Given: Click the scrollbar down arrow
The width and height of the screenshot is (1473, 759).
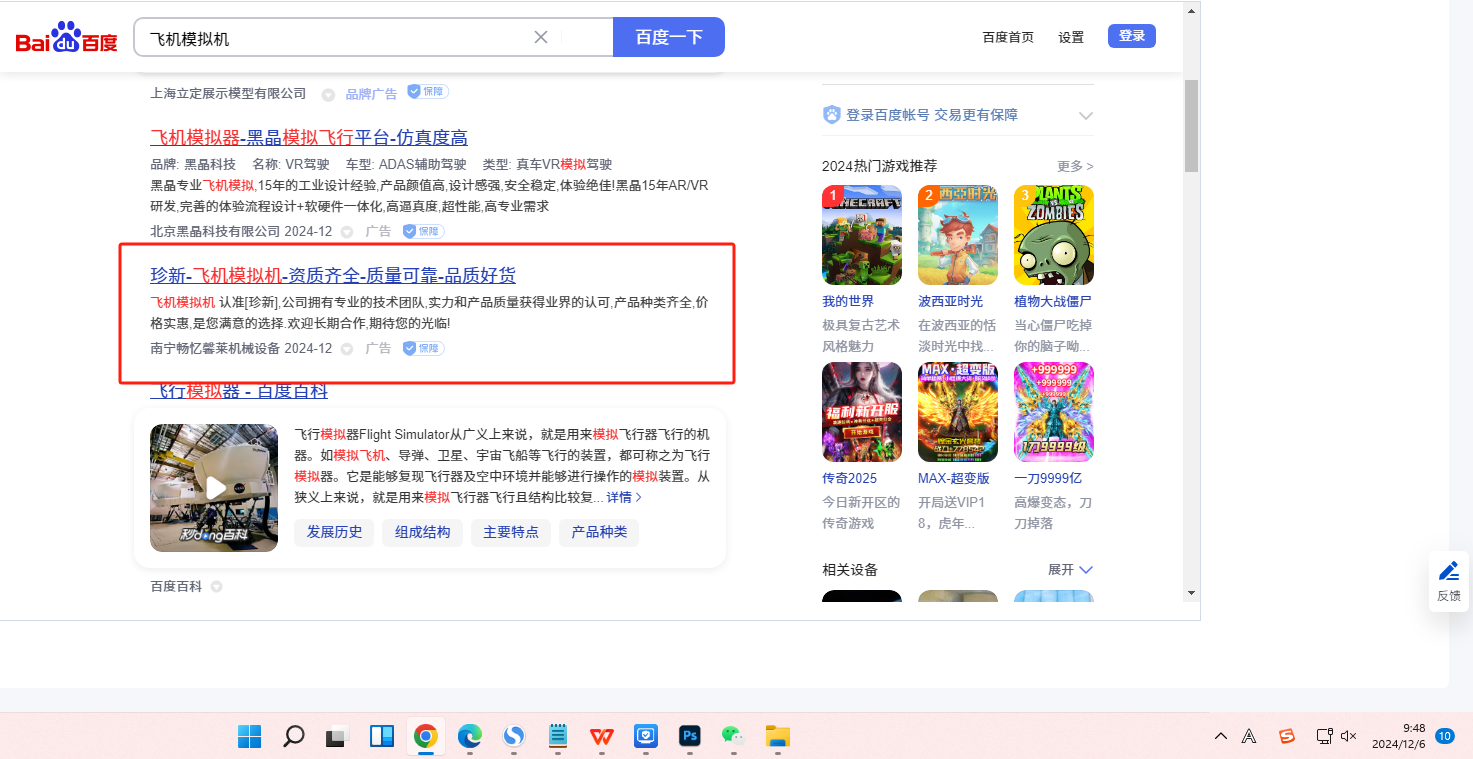Looking at the screenshot, I should pyautogui.click(x=1191, y=592).
